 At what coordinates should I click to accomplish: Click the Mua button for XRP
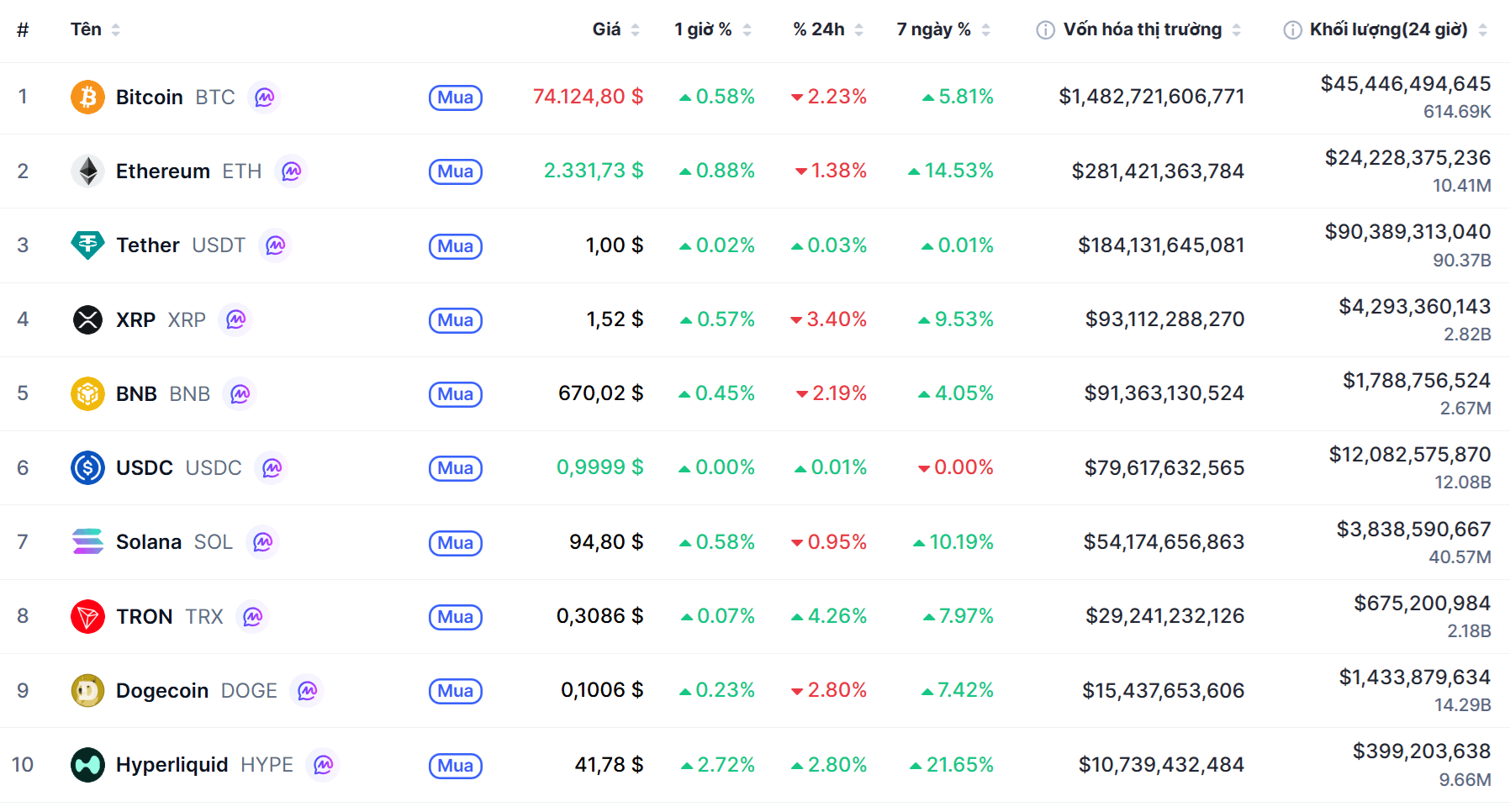coord(456,320)
